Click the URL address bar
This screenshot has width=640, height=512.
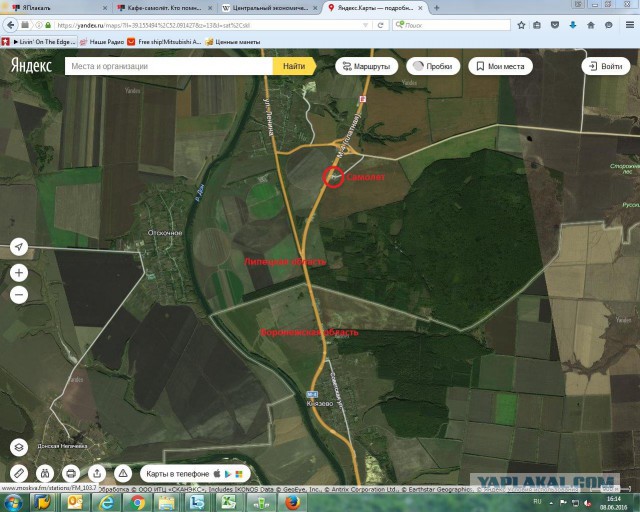[x=208, y=25]
